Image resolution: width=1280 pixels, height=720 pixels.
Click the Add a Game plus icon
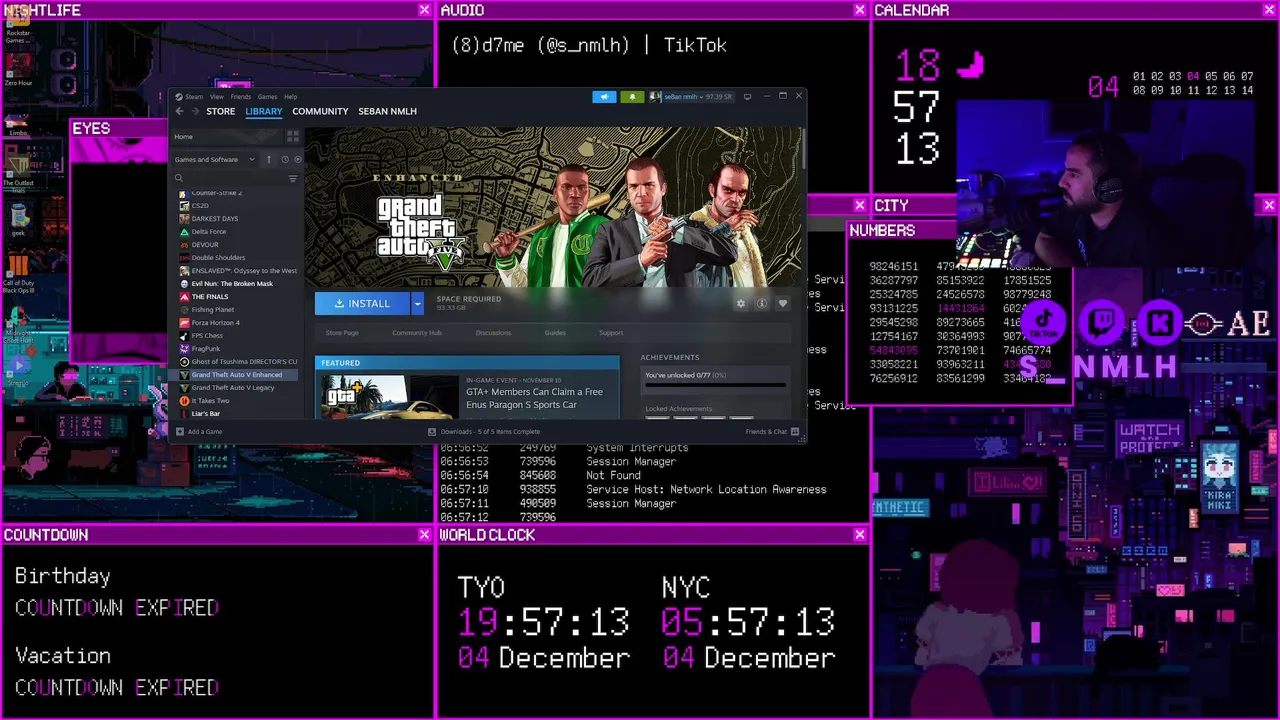pos(180,432)
